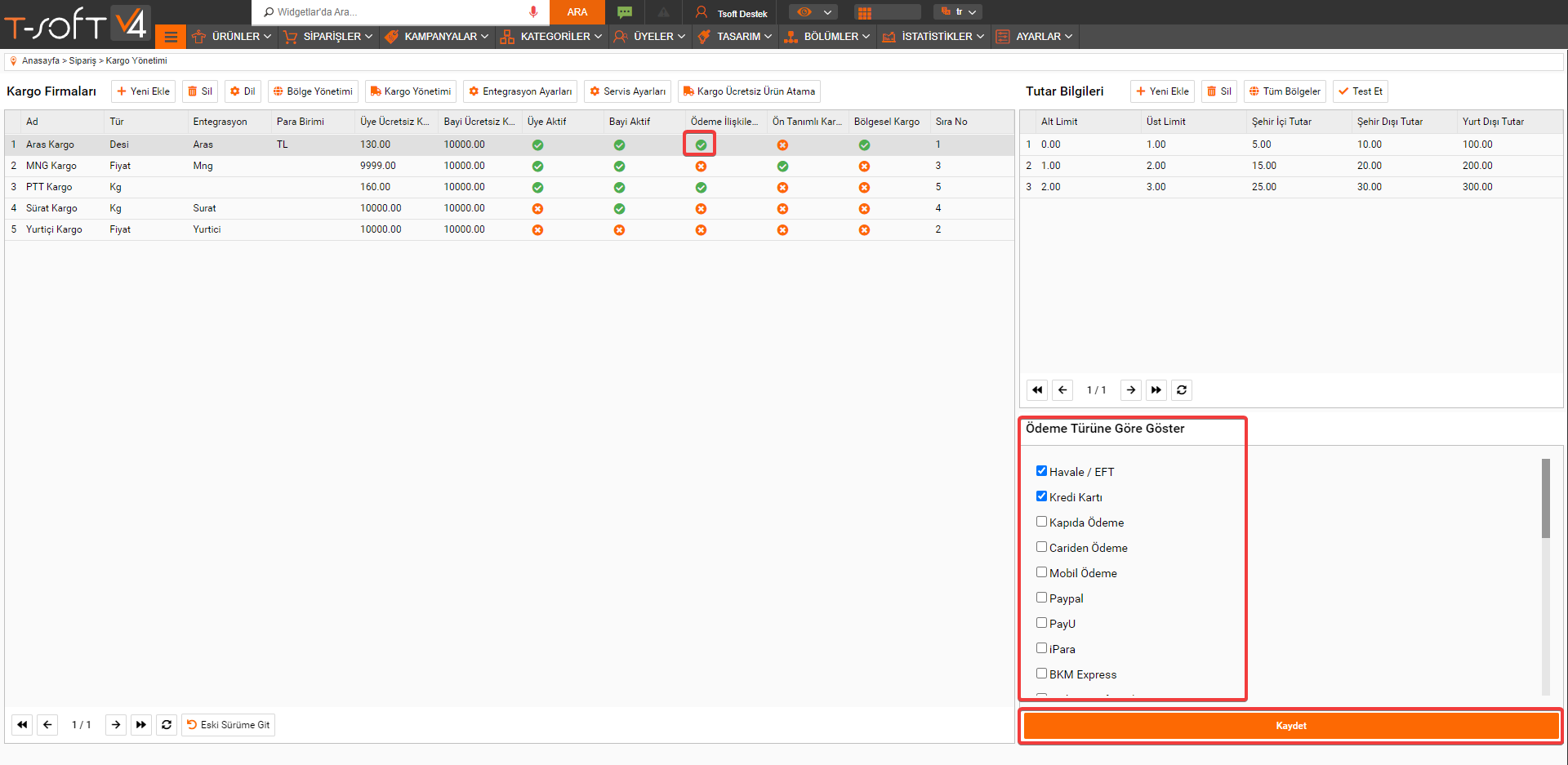Go to previous page in Kargo Firmaları

click(x=47, y=725)
